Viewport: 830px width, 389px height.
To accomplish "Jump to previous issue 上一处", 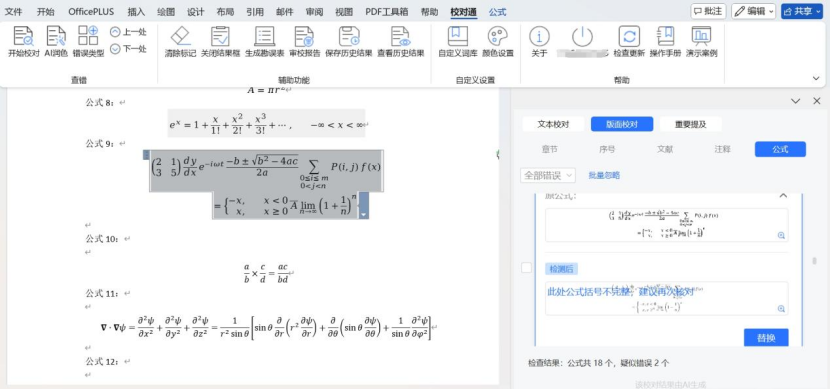I will [x=128, y=32].
